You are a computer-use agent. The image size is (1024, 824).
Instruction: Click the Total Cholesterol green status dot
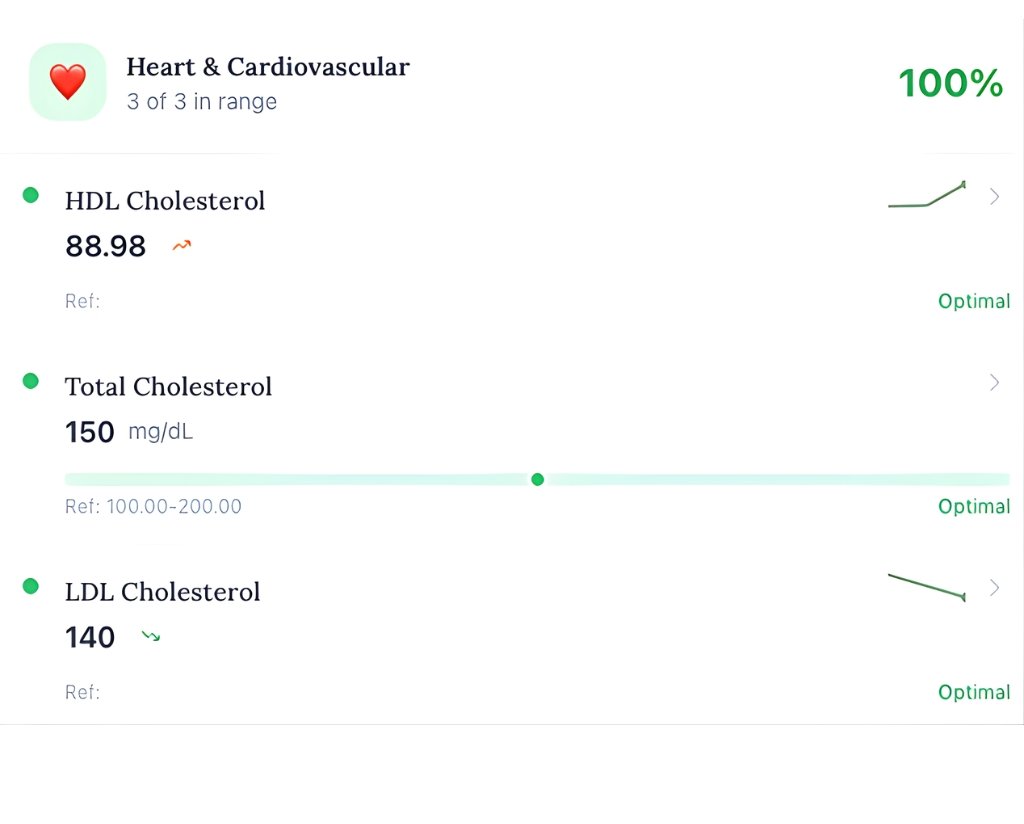coord(31,381)
